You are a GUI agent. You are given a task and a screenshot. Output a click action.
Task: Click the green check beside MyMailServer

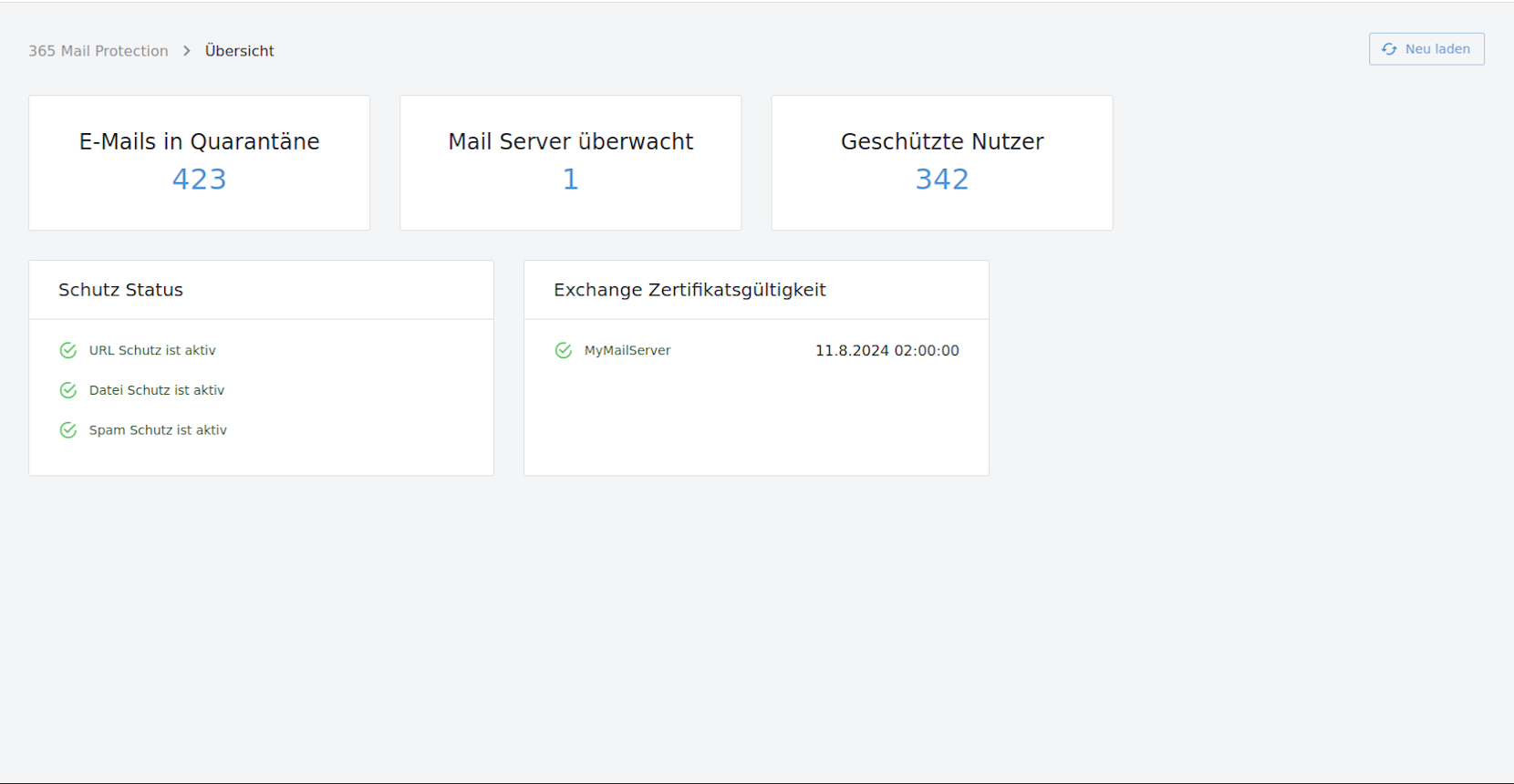564,350
